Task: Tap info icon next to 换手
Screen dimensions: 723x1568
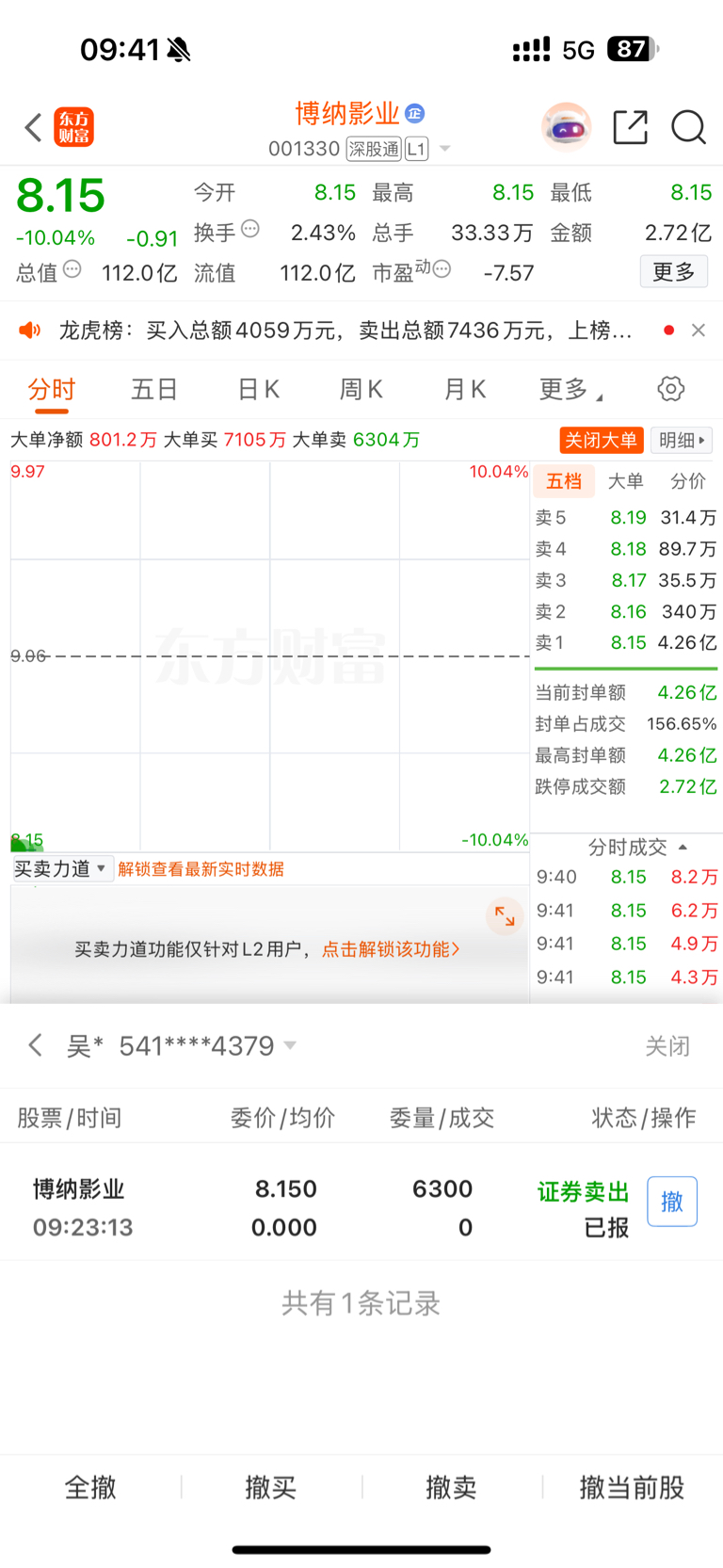Action: 250,228
